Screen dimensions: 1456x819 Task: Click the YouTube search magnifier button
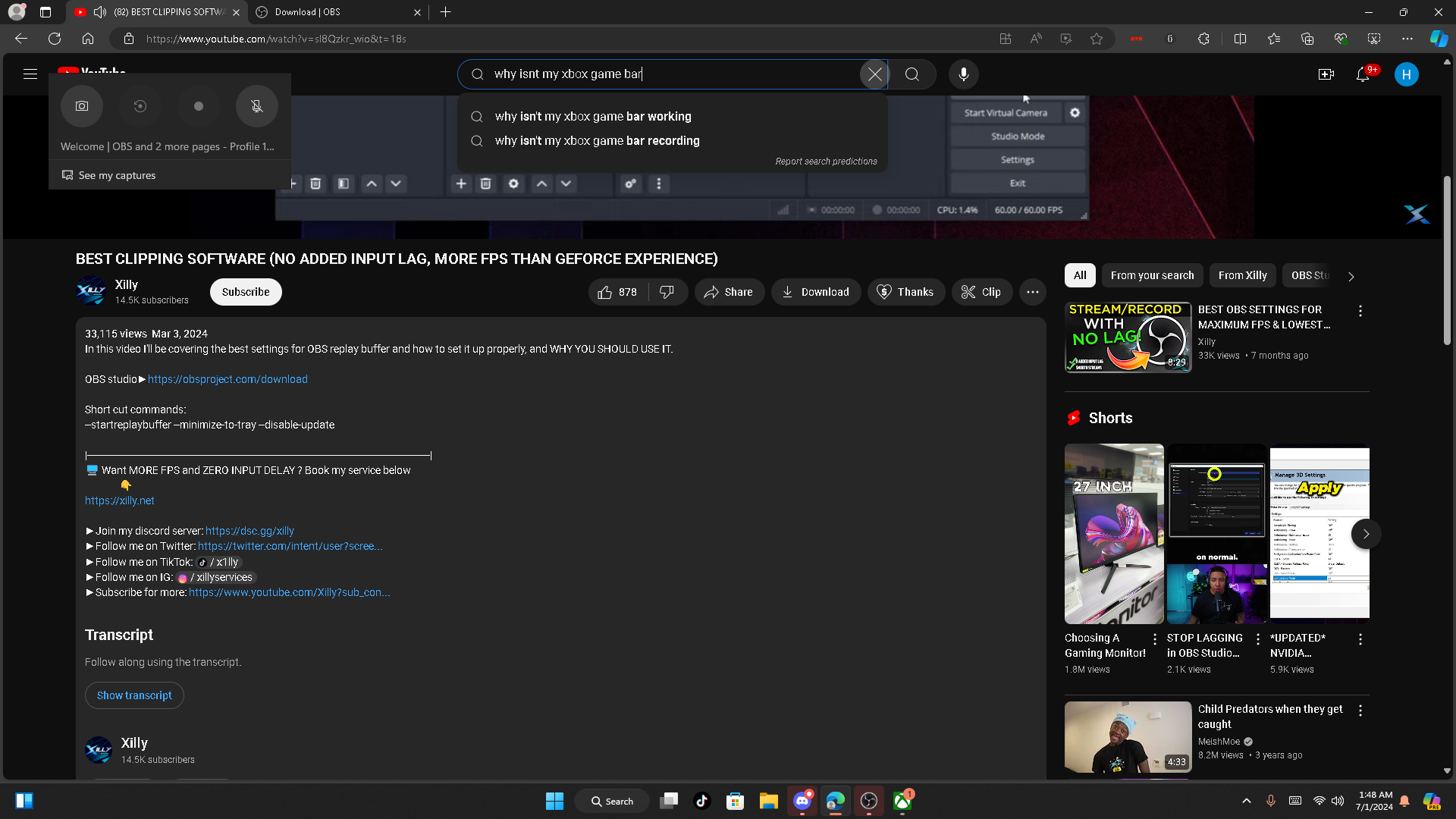pos(912,74)
